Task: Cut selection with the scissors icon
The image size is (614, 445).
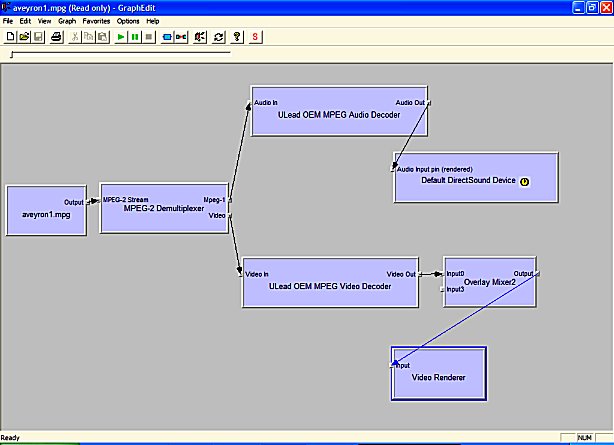Action: coord(75,37)
